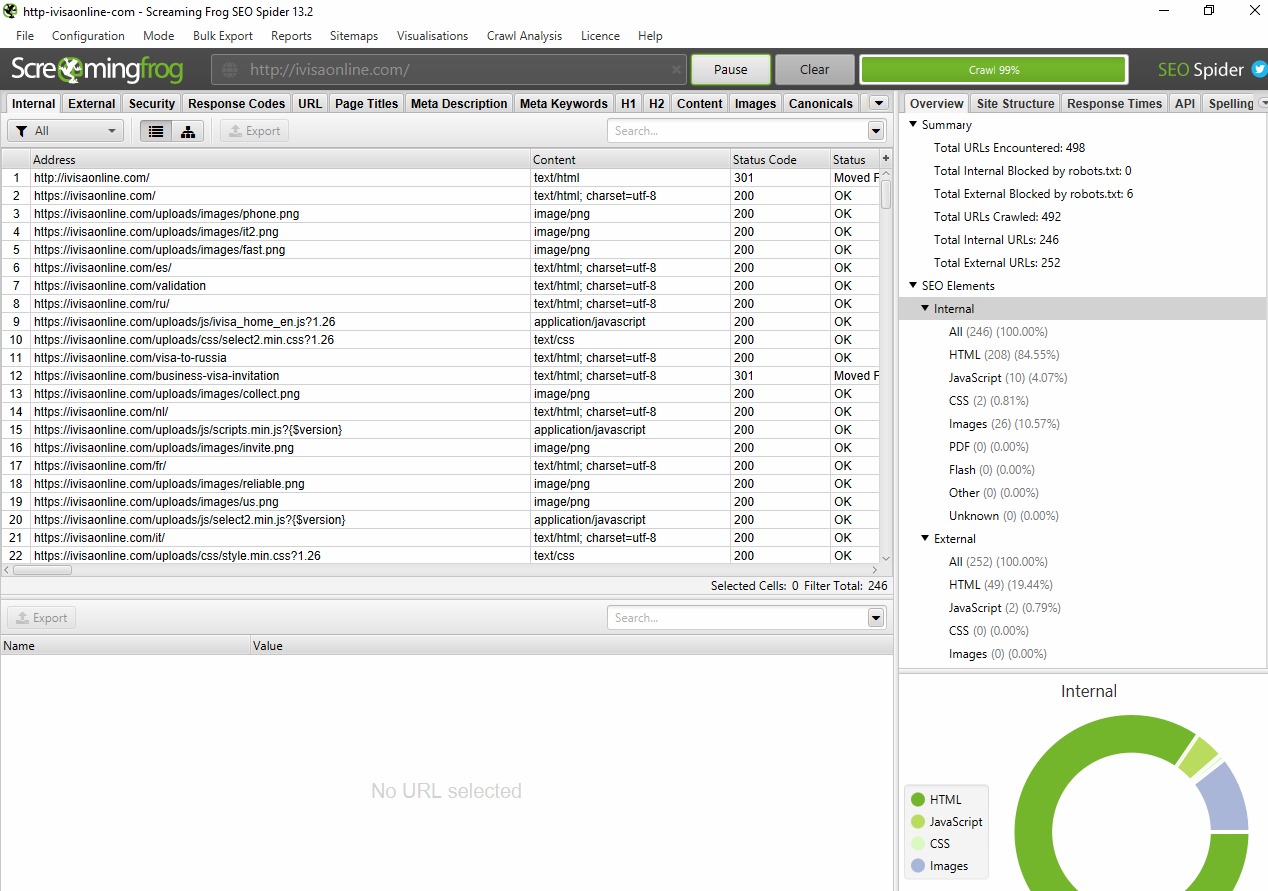Pause the running crawl
1268x891 pixels.
coord(730,69)
